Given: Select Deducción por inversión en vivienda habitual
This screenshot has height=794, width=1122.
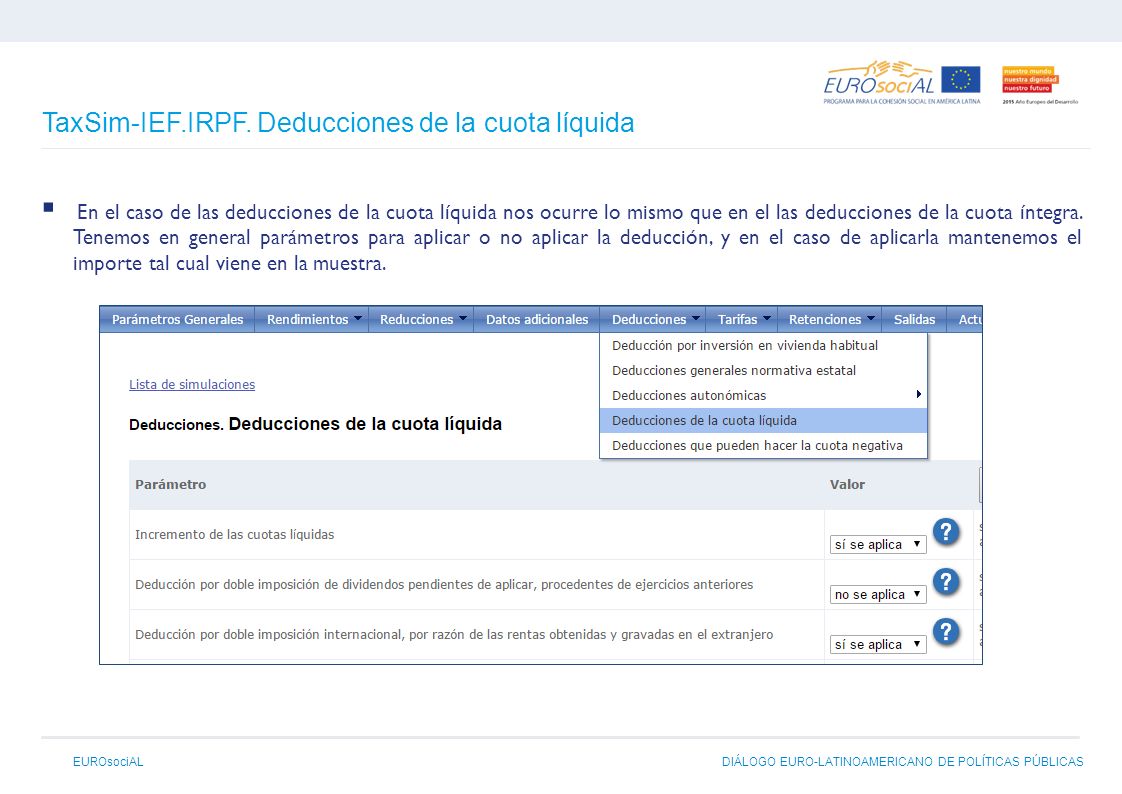Looking at the screenshot, I should click(x=764, y=345).
